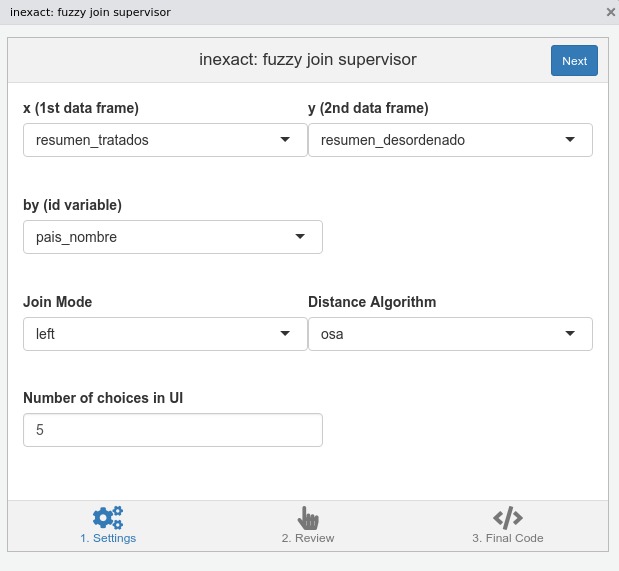The image size is (619, 571).
Task: Close the inexact fuzzy join window
Action: (610, 12)
